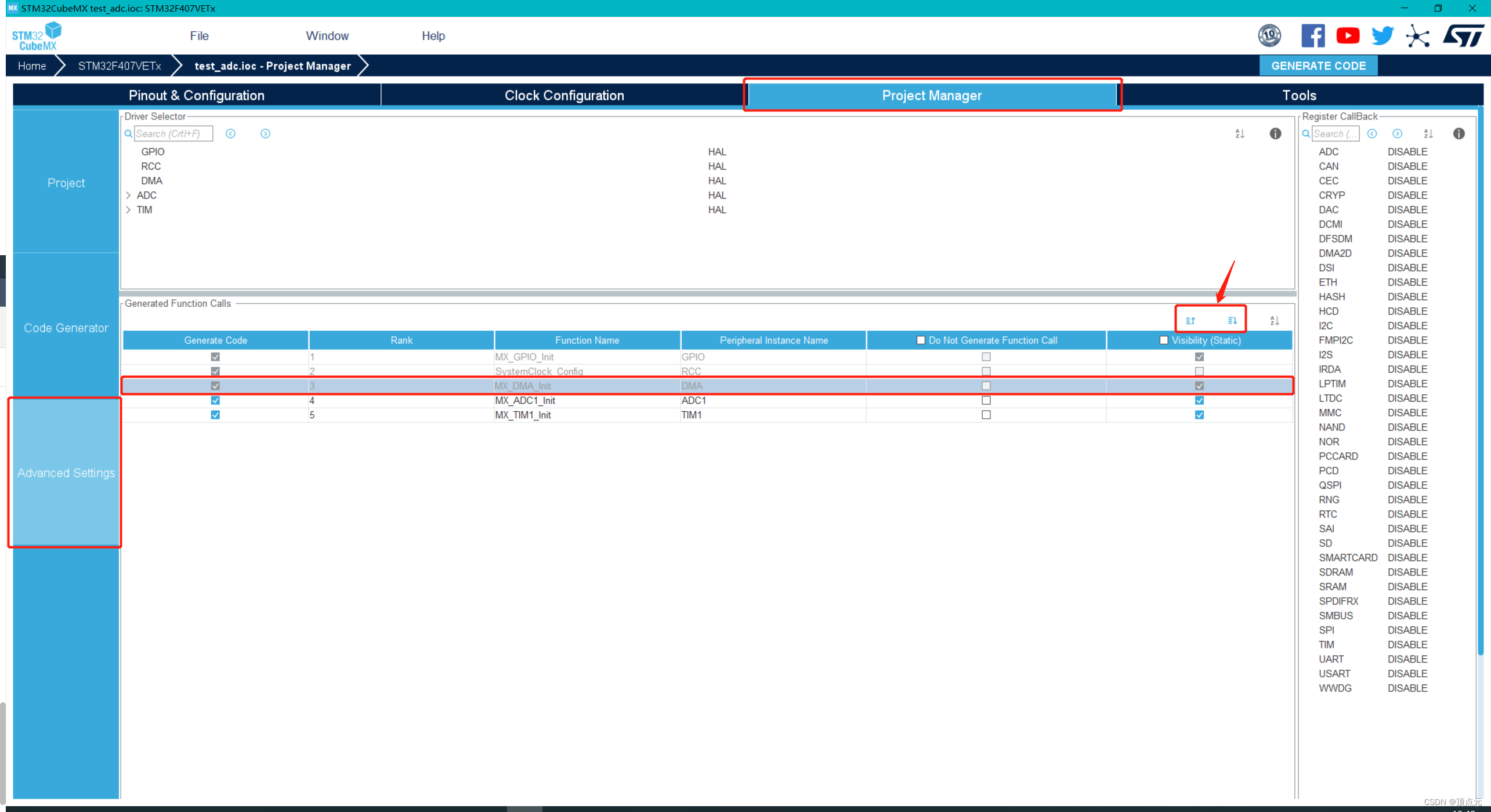This screenshot has width=1491, height=812.
Task: Sort Generated Function Calls alphabetically
Action: tap(1275, 321)
